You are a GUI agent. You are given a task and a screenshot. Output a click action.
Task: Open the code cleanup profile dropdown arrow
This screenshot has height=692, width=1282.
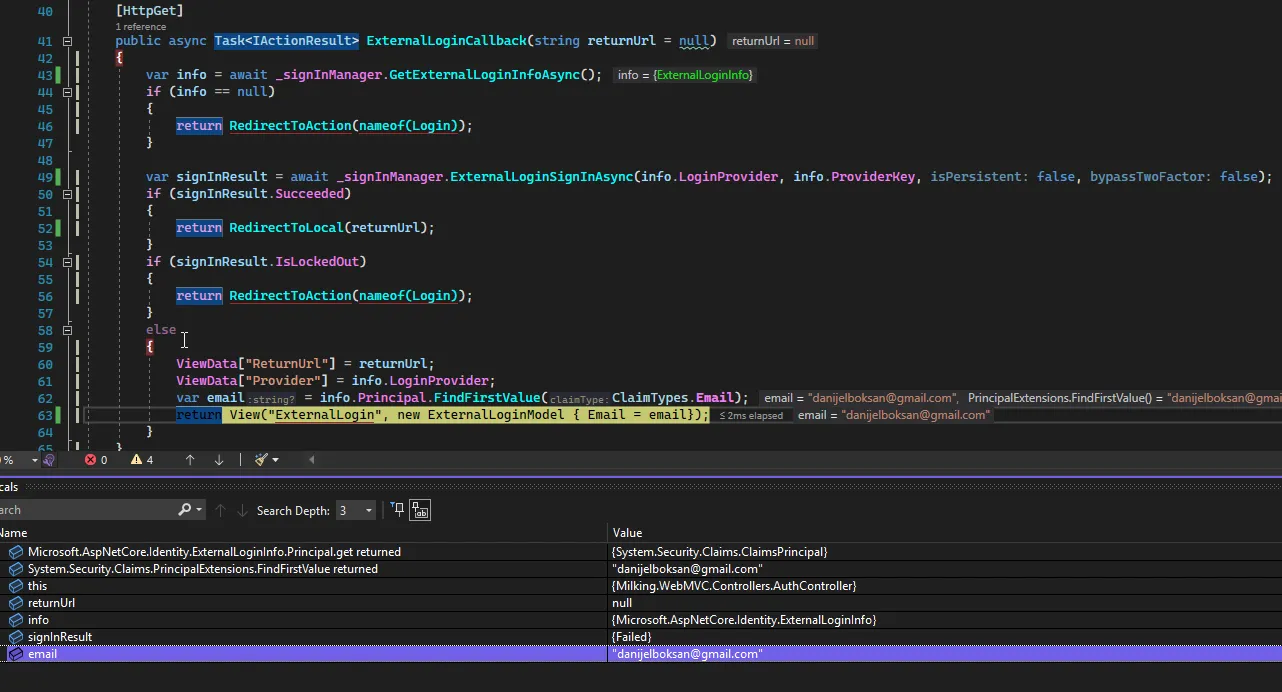click(276, 460)
